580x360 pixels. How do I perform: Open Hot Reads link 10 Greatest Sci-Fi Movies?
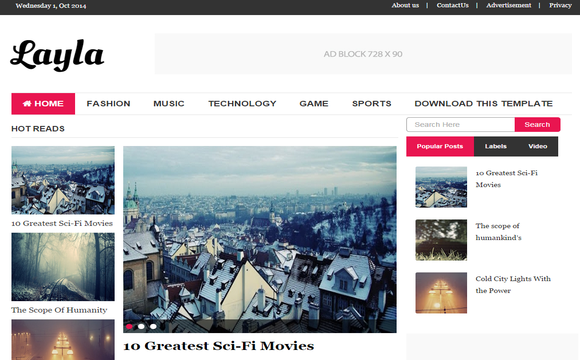(62, 223)
